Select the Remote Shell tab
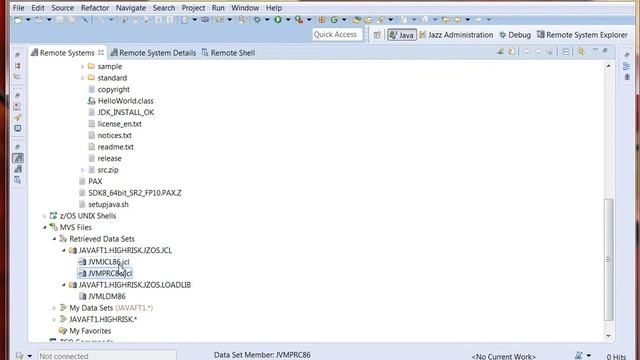Viewport: 640px width, 360px height. [229, 53]
